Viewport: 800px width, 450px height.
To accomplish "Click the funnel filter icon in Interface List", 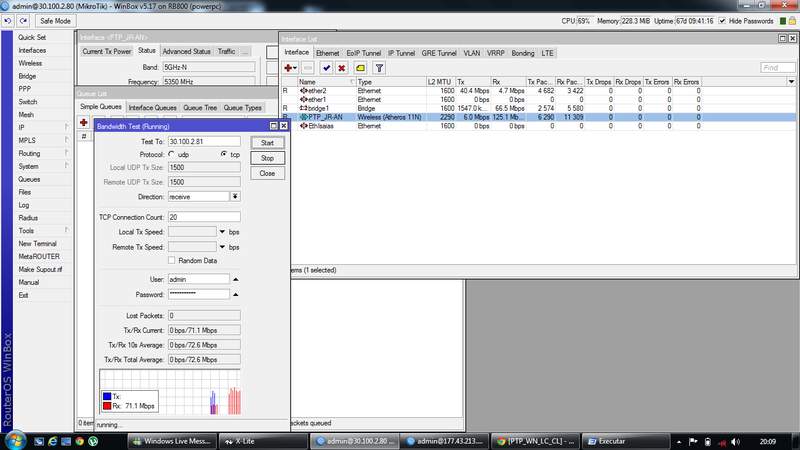I will [x=379, y=68].
